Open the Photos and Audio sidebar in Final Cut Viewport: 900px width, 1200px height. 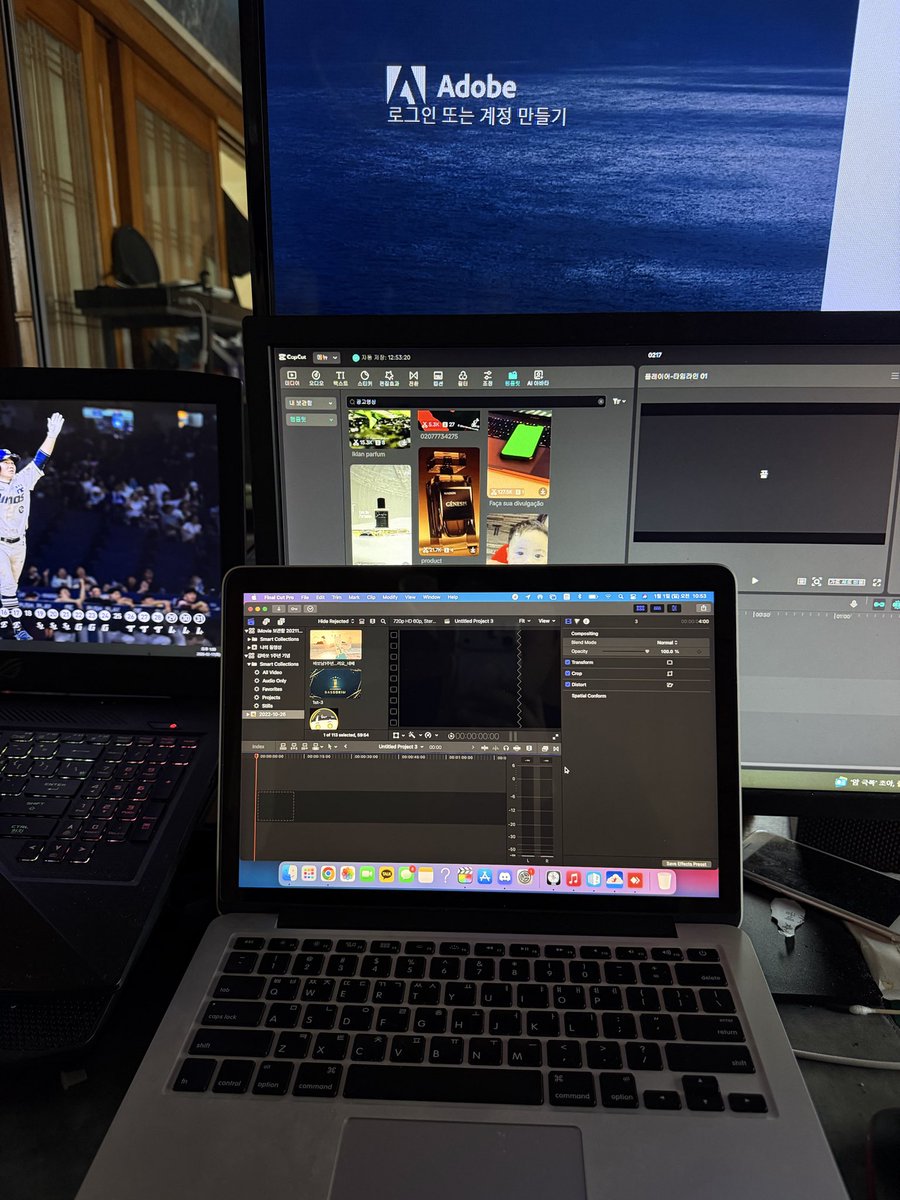click(266, 621)
